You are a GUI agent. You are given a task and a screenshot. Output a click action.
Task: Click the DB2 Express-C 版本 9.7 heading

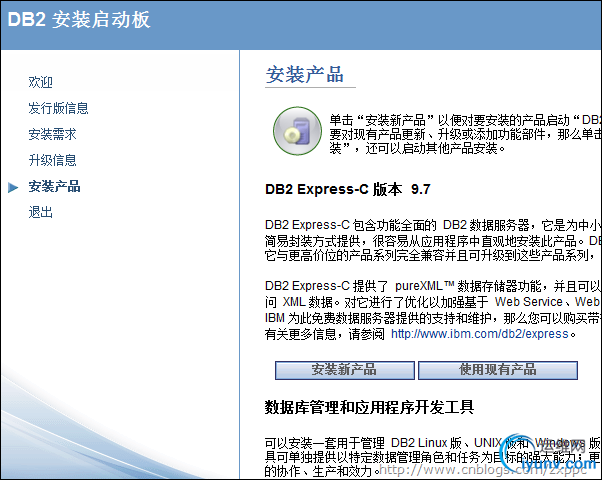(x=347, y=189)
